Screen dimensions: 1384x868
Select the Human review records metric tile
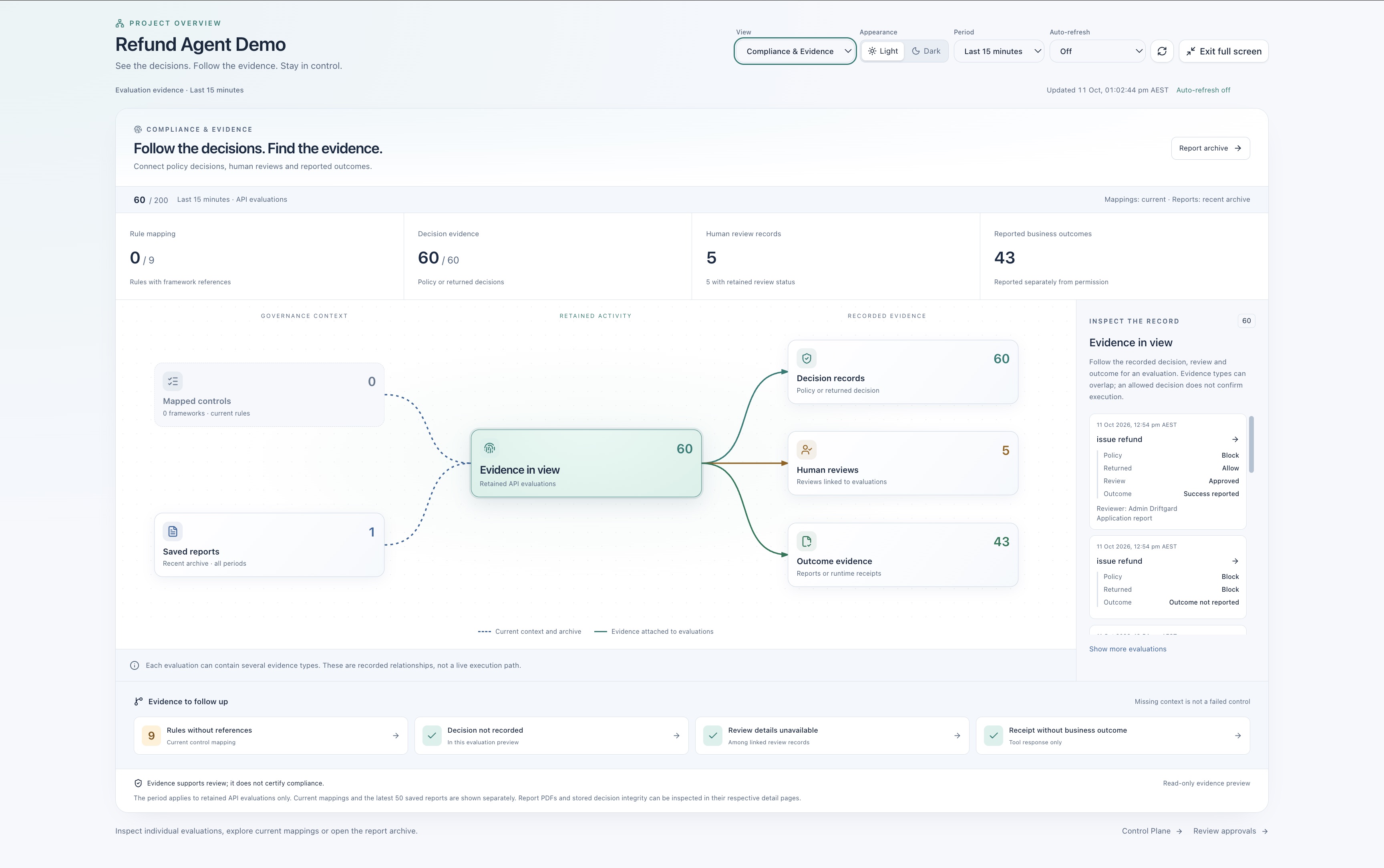coord(836,257)
